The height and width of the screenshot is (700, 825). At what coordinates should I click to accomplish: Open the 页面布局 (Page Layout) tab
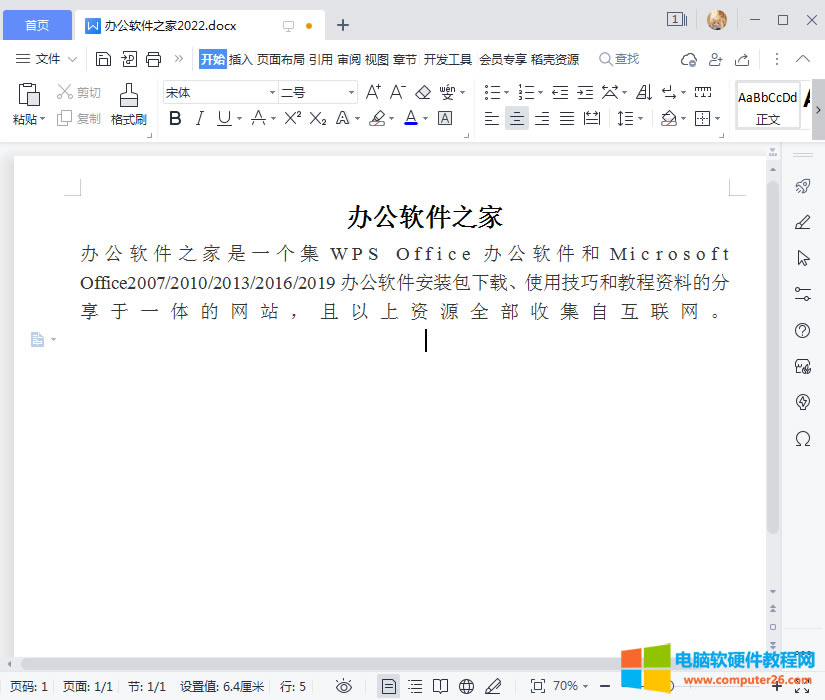[280, 59]
